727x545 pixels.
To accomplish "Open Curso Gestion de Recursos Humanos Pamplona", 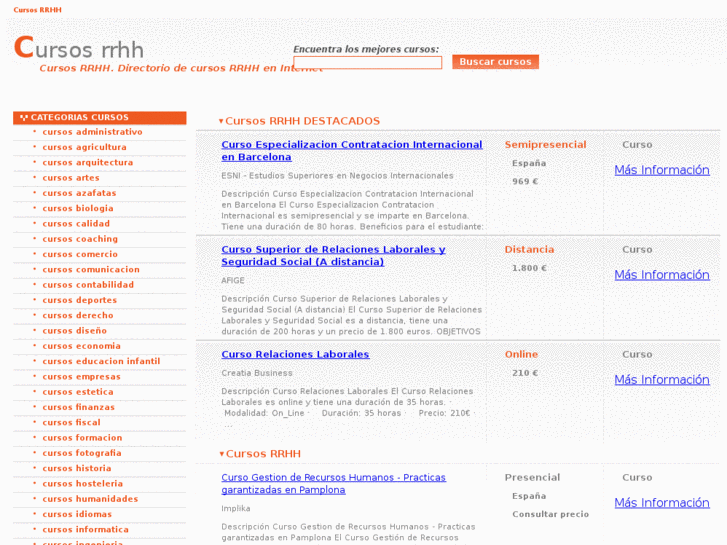I will (334, 484).
